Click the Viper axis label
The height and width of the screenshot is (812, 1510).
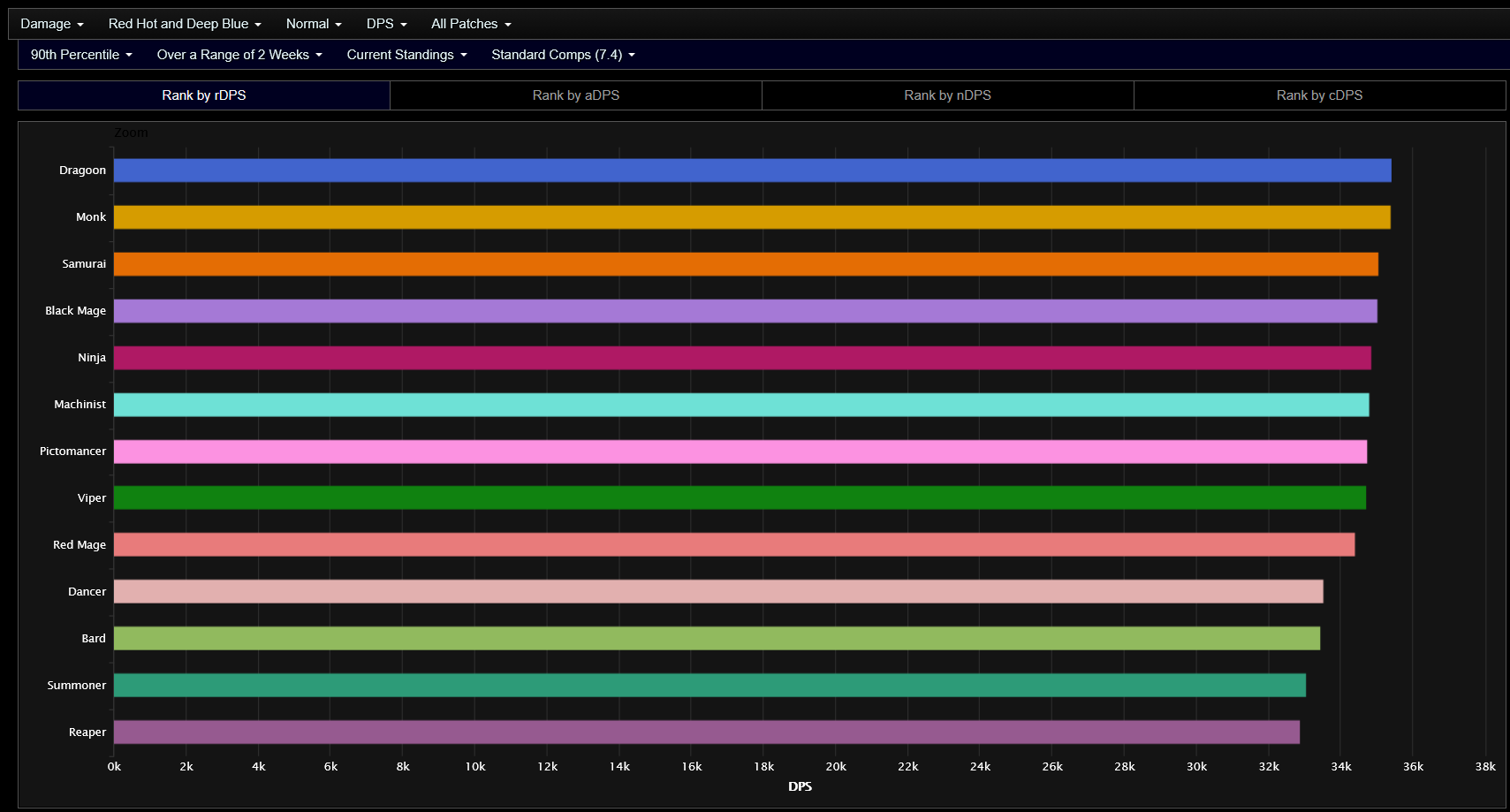point(92,498)
